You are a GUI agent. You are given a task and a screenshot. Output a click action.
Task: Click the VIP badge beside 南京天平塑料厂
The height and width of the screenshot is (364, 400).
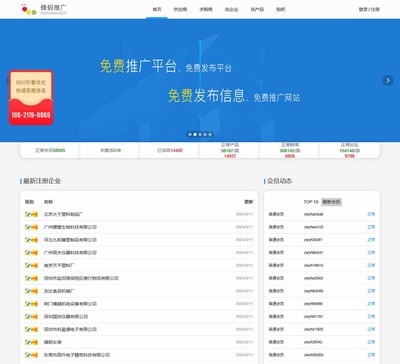[x=31, y=265]
